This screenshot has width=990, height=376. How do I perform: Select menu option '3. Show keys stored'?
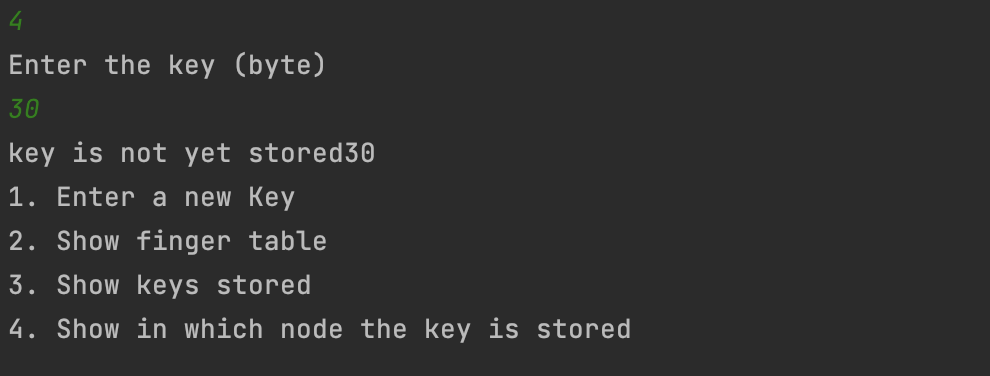pyautogui.click(x=160, y=285)
